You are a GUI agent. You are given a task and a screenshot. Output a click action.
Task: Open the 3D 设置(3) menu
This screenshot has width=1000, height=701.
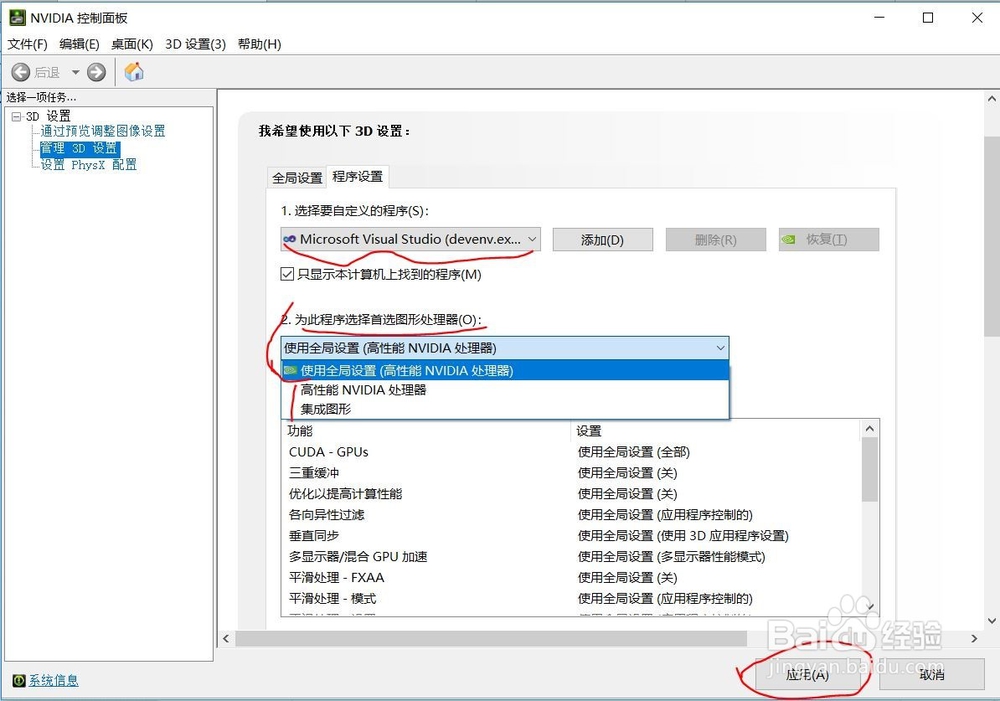195,44
